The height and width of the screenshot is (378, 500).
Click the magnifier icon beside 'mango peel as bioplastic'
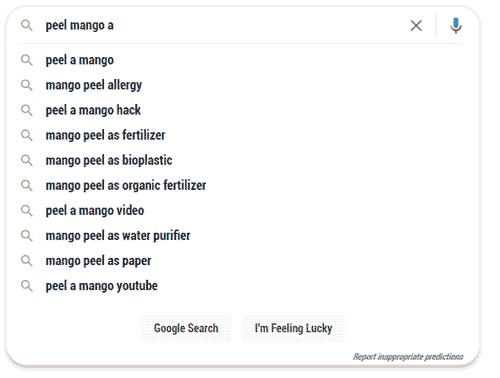click(27, 160)
